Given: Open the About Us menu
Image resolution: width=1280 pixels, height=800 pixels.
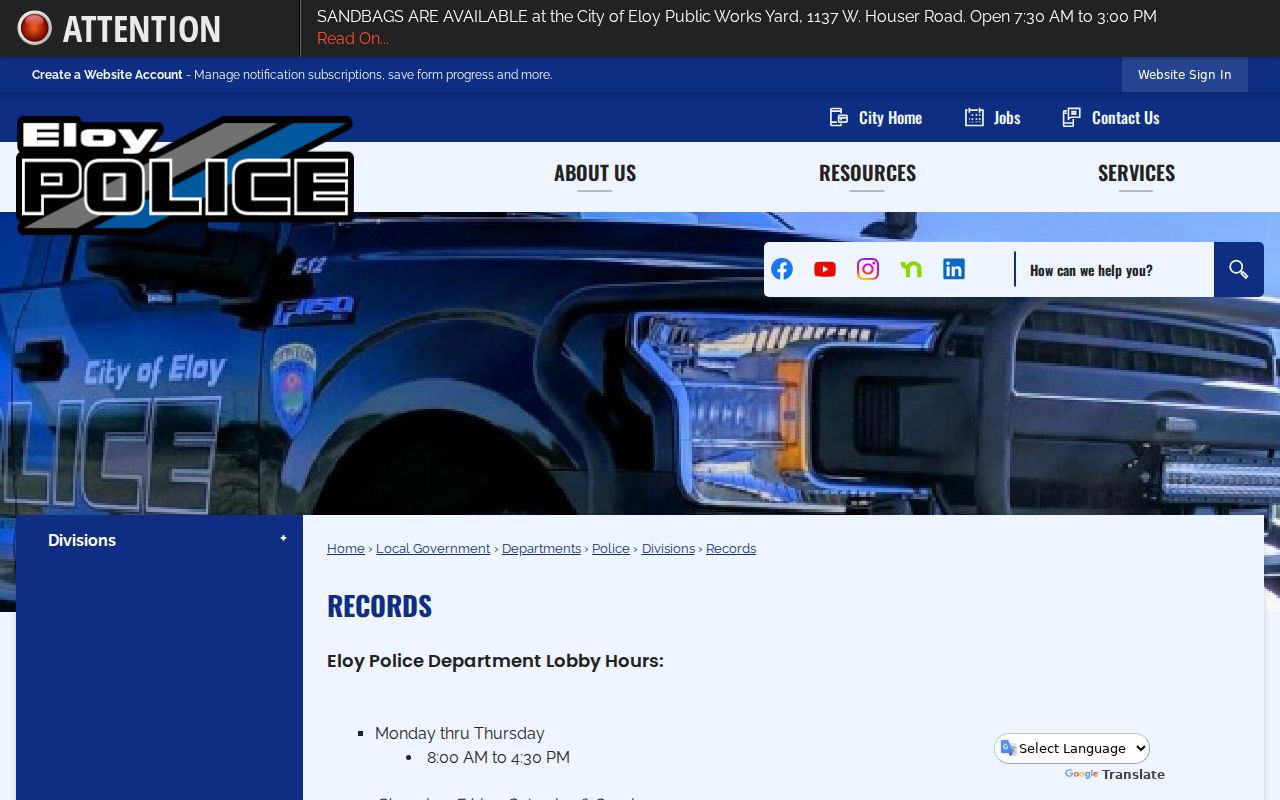Looking at the screenshot, I should tap(595, 173).
